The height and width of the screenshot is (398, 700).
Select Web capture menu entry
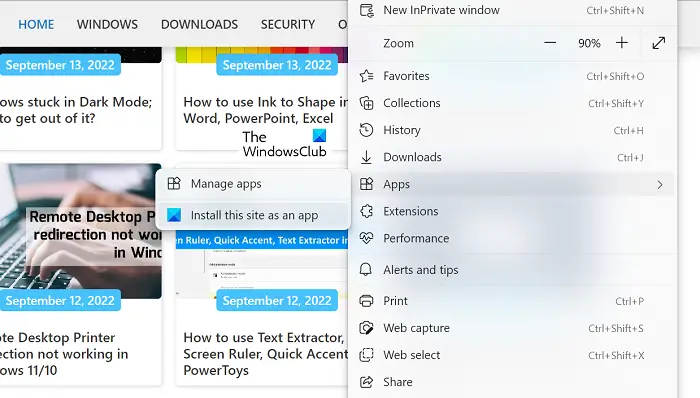coord(512,328)
